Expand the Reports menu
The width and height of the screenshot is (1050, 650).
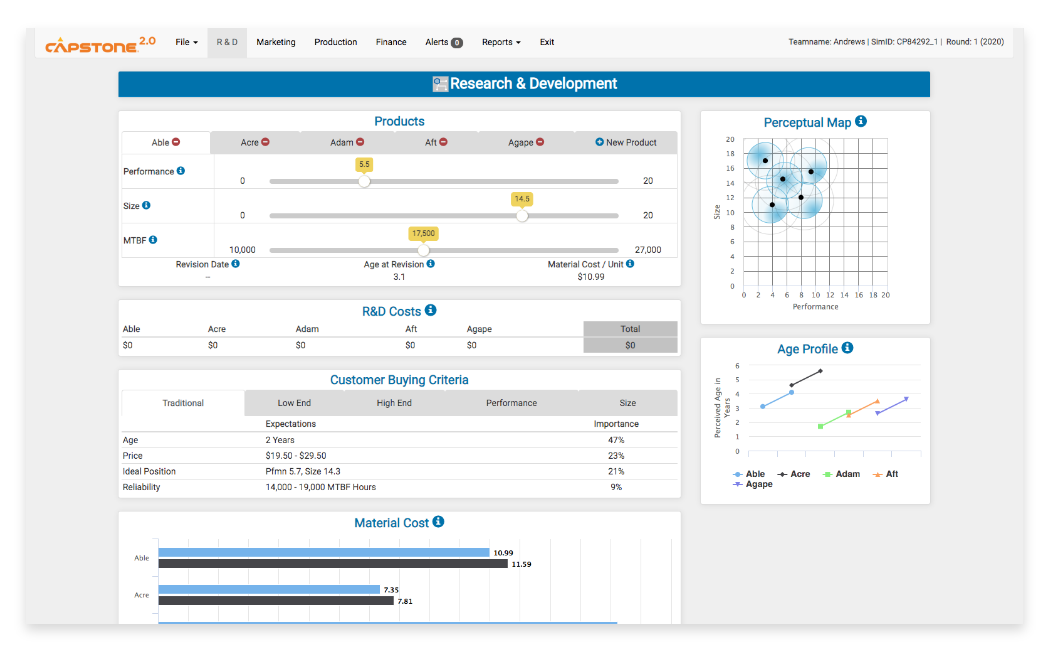tap(500, 42)
